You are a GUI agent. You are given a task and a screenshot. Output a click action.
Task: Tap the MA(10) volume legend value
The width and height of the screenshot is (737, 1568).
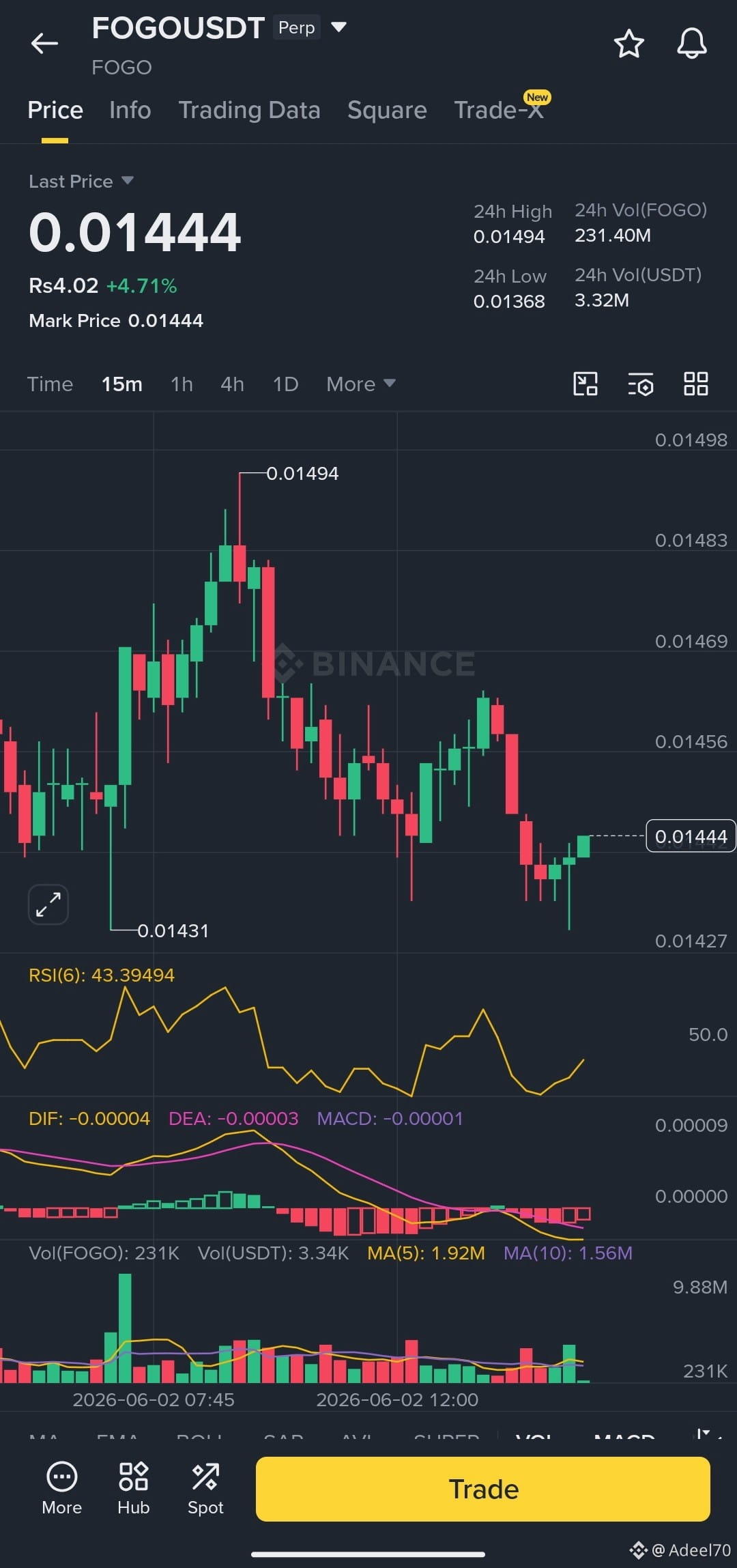pyautogui.click(x=568, y=1253)
